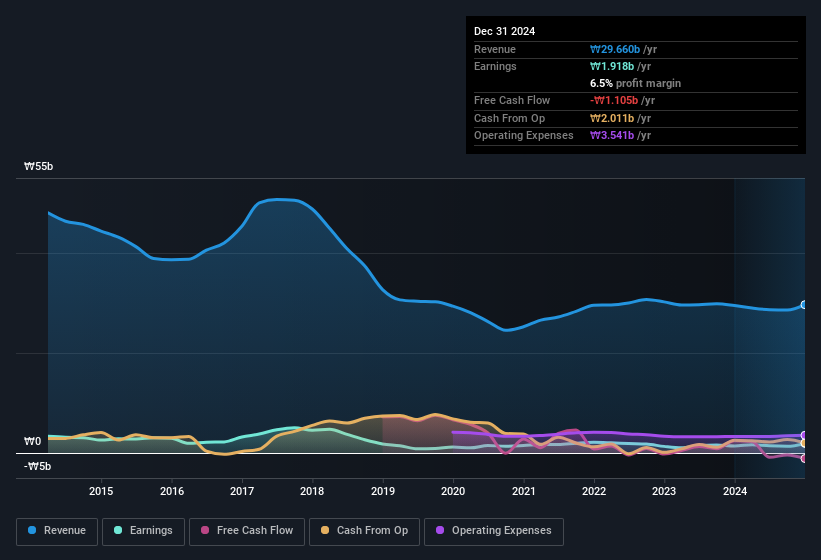Click the 2016 x-axis label

coord(172,491)
